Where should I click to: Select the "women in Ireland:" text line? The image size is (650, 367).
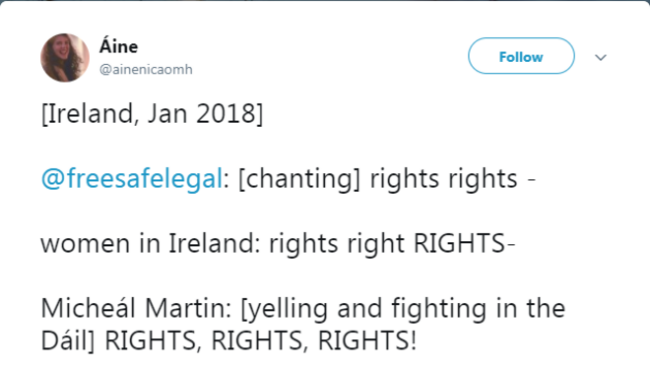150,243
